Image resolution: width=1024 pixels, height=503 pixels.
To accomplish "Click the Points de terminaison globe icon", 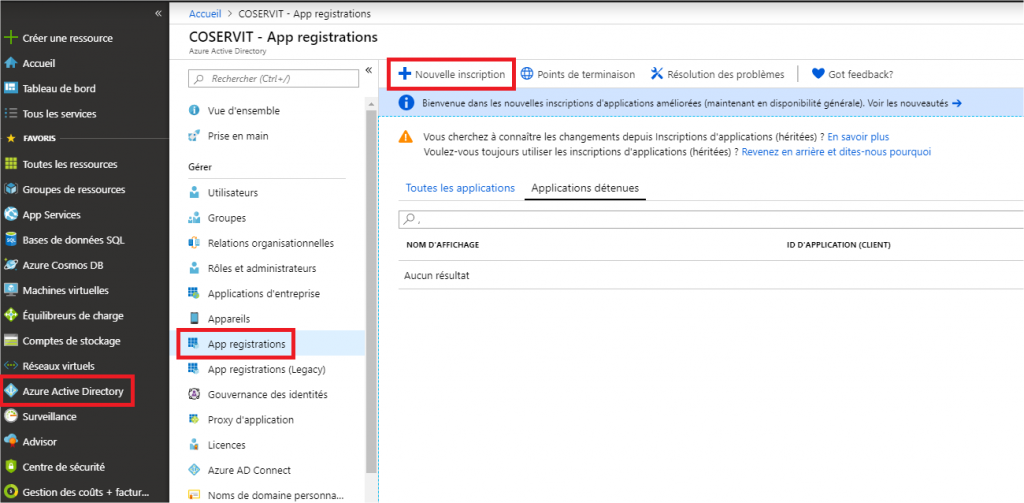I will coord(526,74).
